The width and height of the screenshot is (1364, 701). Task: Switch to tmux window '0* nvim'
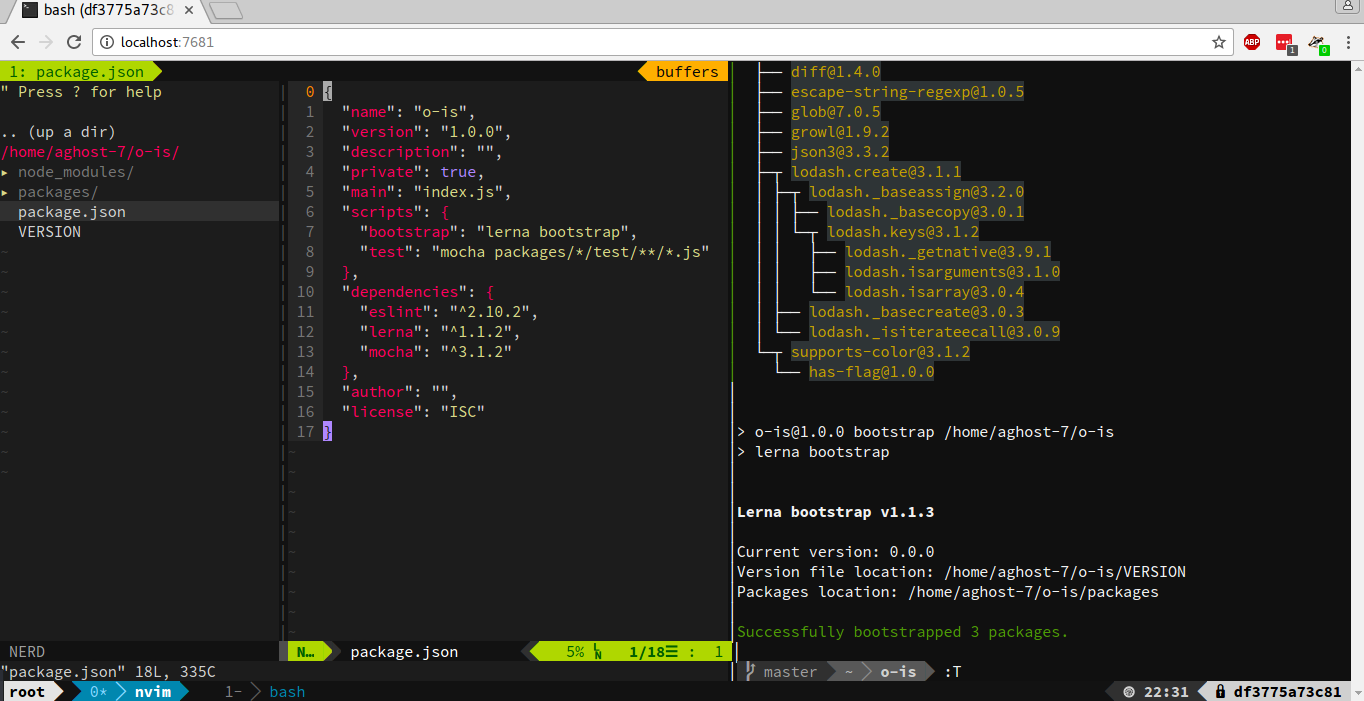pos(130,692)
